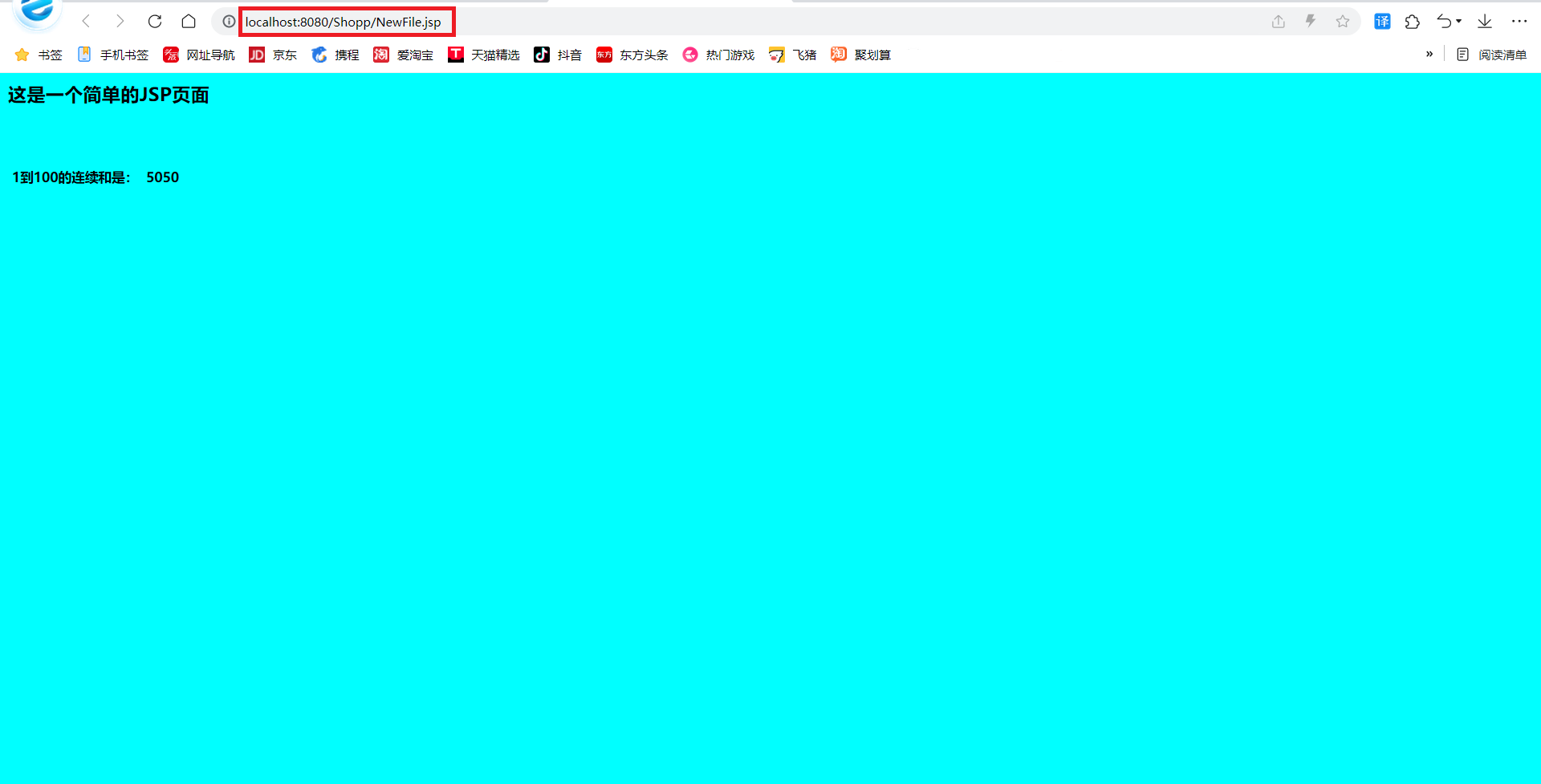
Task: Click the address bar URL localhost:8080/Shopp/NewFile.jsp
Action: [344, 22]
